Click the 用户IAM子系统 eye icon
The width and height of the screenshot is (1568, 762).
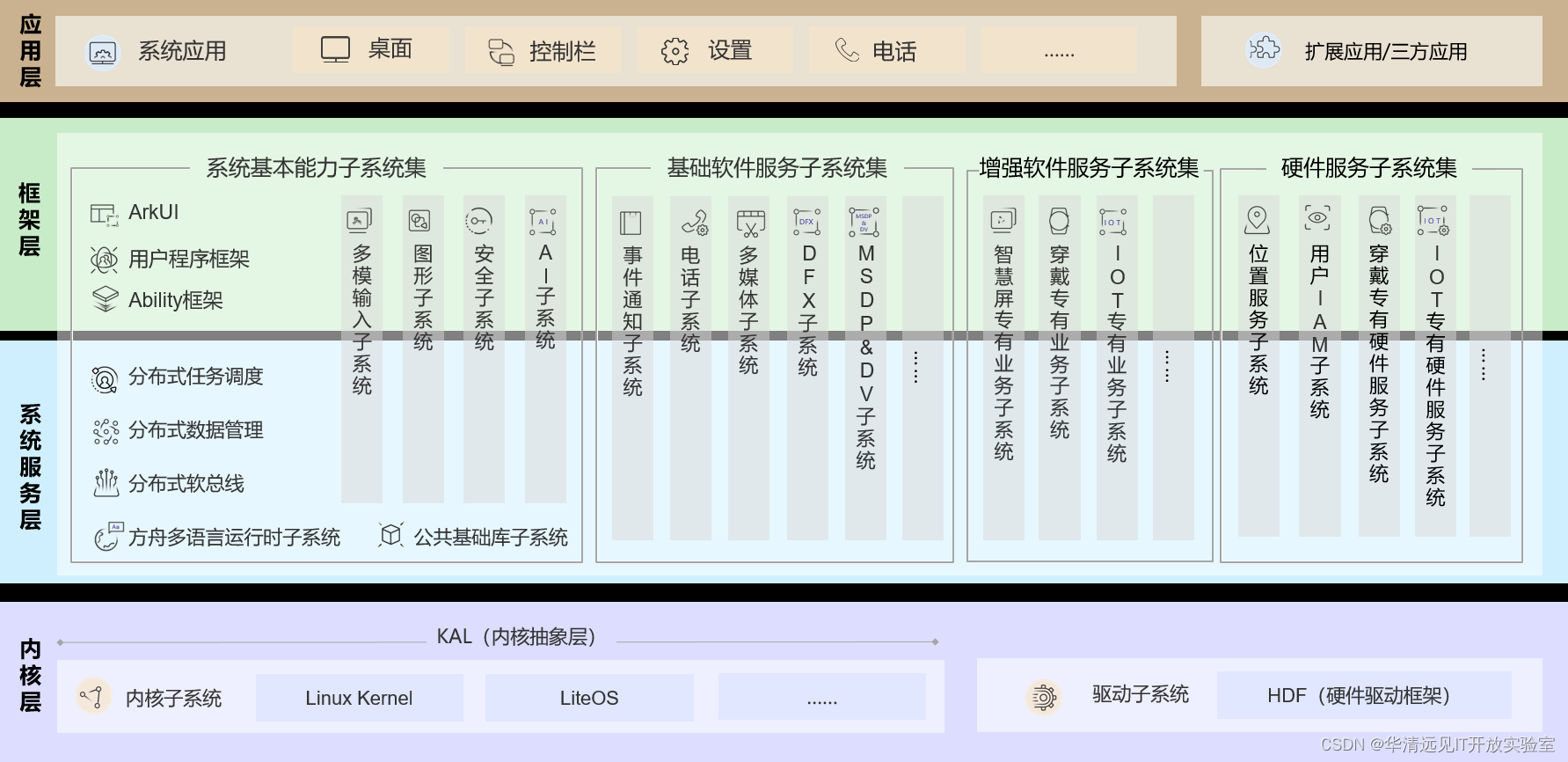coord(1317,217)
